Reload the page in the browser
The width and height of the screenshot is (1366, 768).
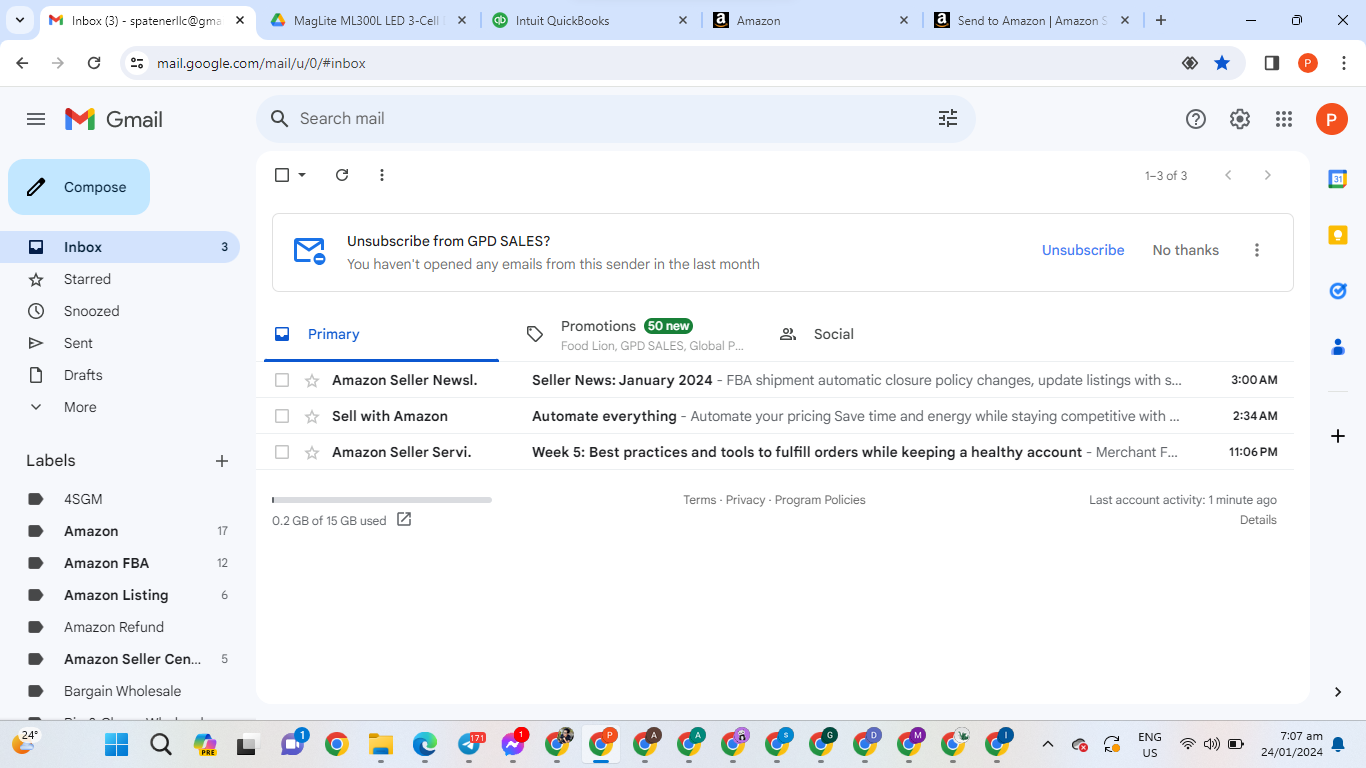(x=94, y=63)
